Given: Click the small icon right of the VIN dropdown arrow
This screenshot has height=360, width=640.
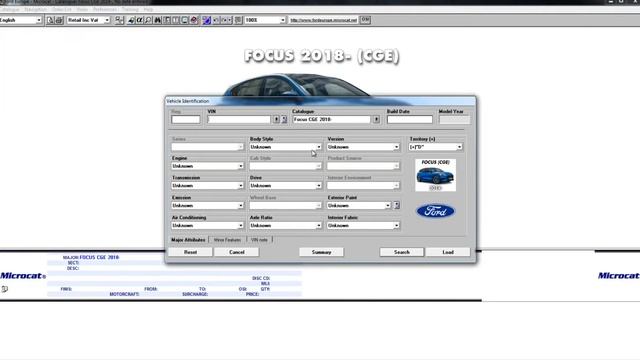Looking at the screenshot, I should pyautogui.click(x=284, y=119).
